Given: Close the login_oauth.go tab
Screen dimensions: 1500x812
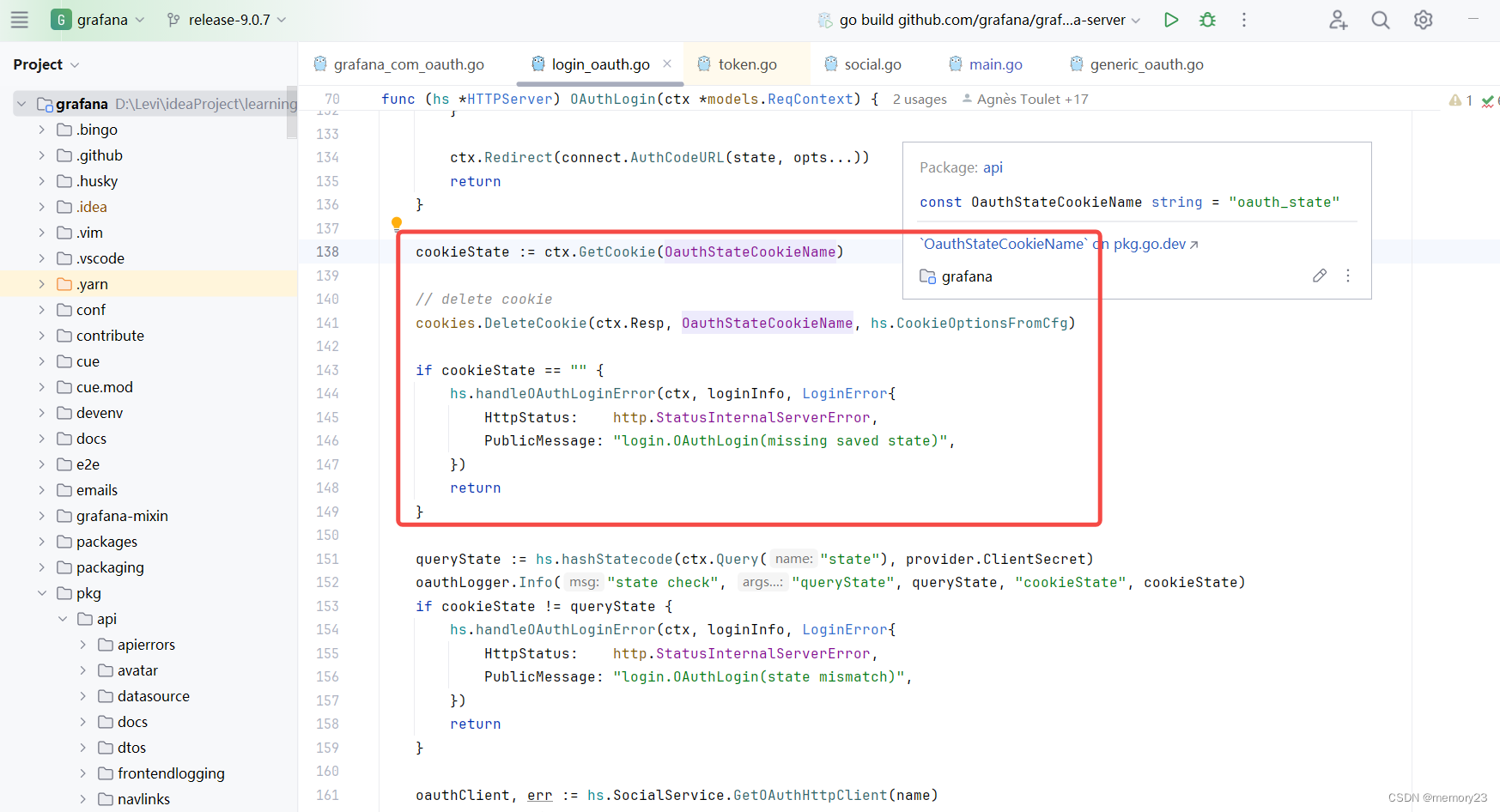Looking at the screenshot, I should click(667, 64).
